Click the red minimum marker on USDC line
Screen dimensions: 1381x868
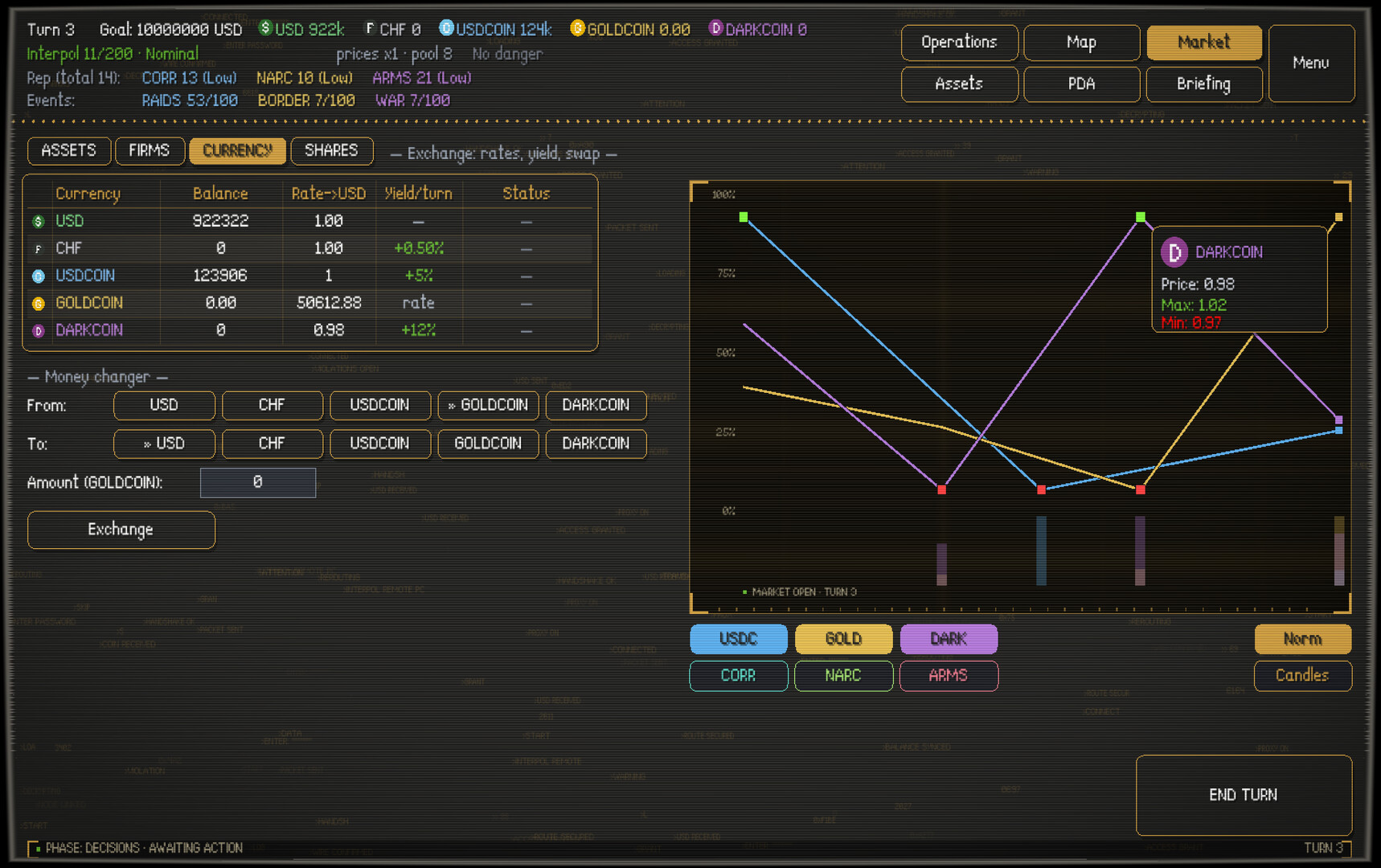(x=1041, y=489)
